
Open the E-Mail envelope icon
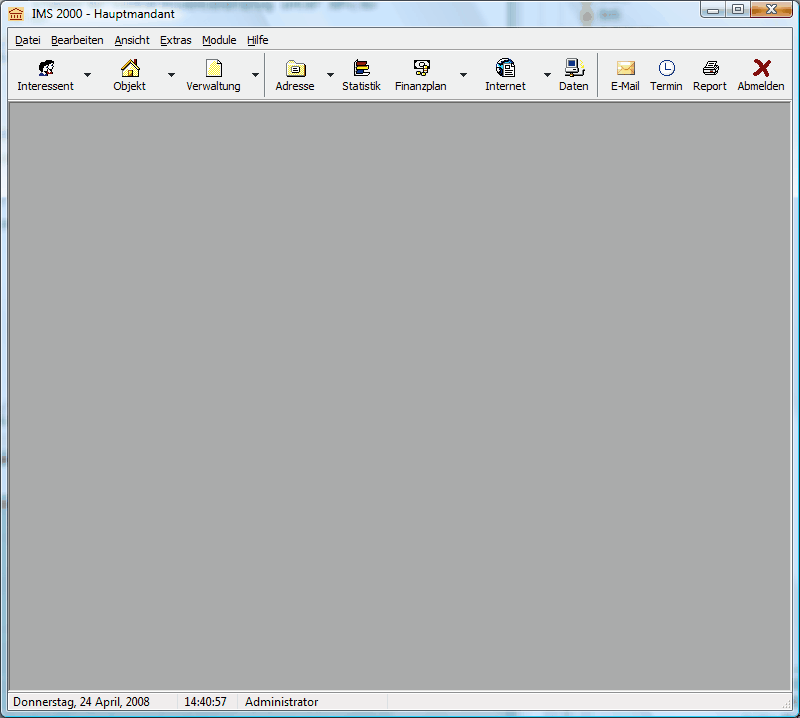point(626,68)
